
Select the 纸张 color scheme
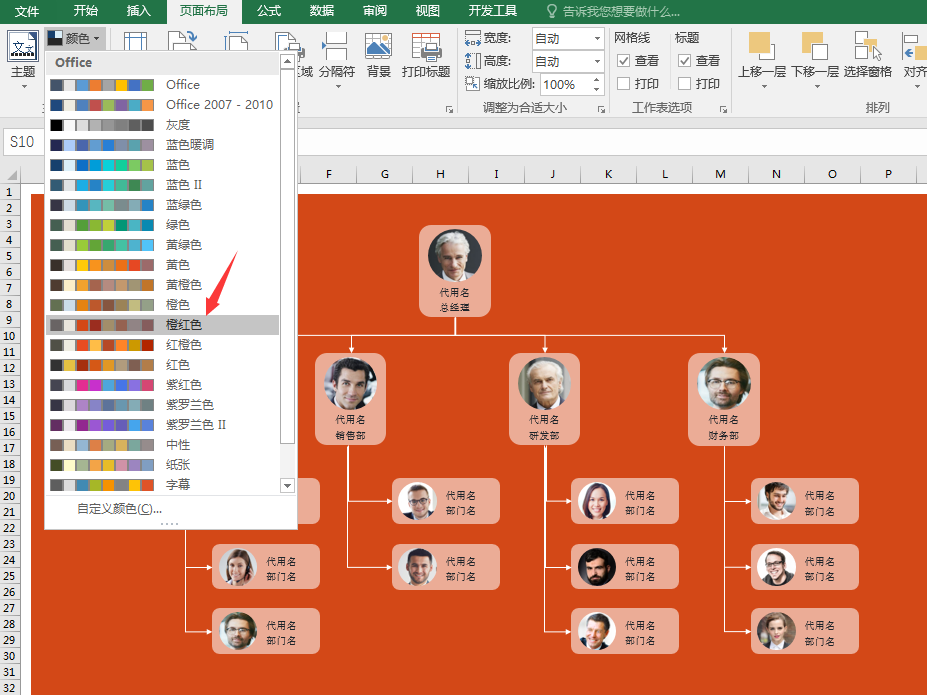click(162, 465)
